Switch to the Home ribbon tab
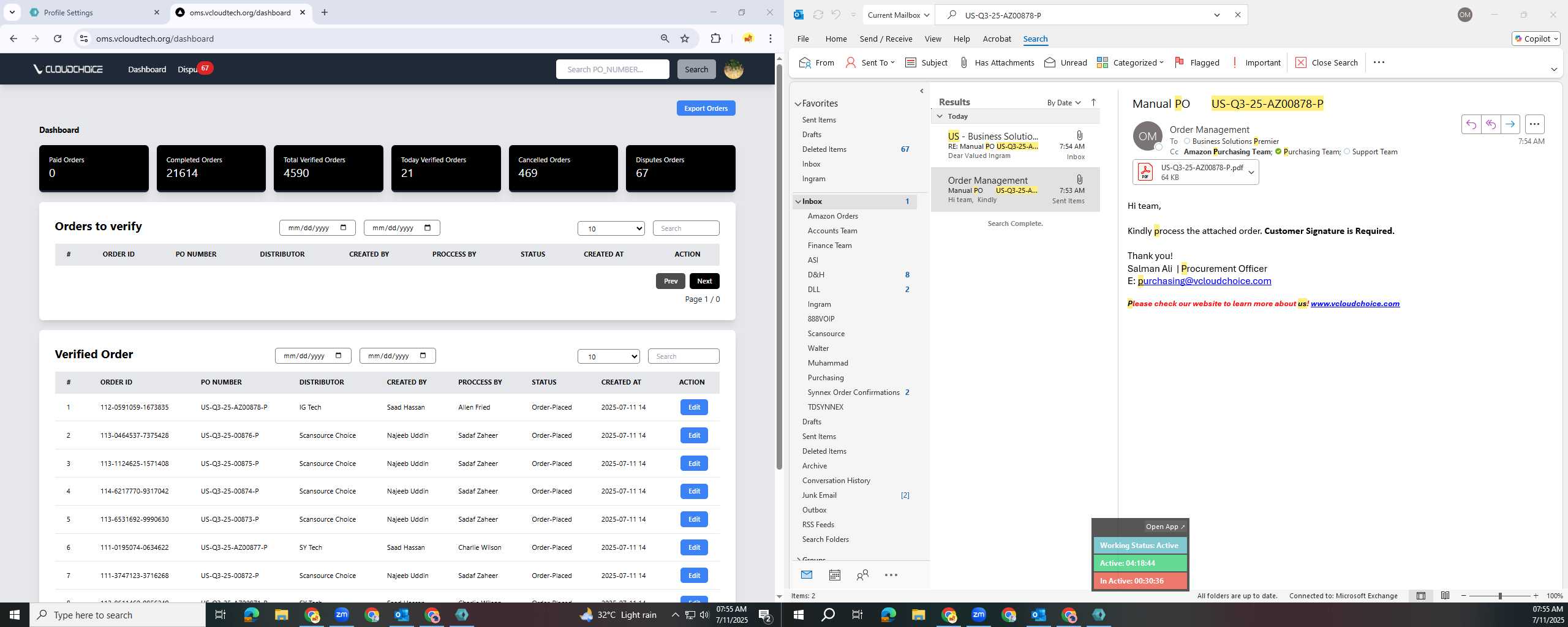 pyautogui.click(x=835, y=39)
